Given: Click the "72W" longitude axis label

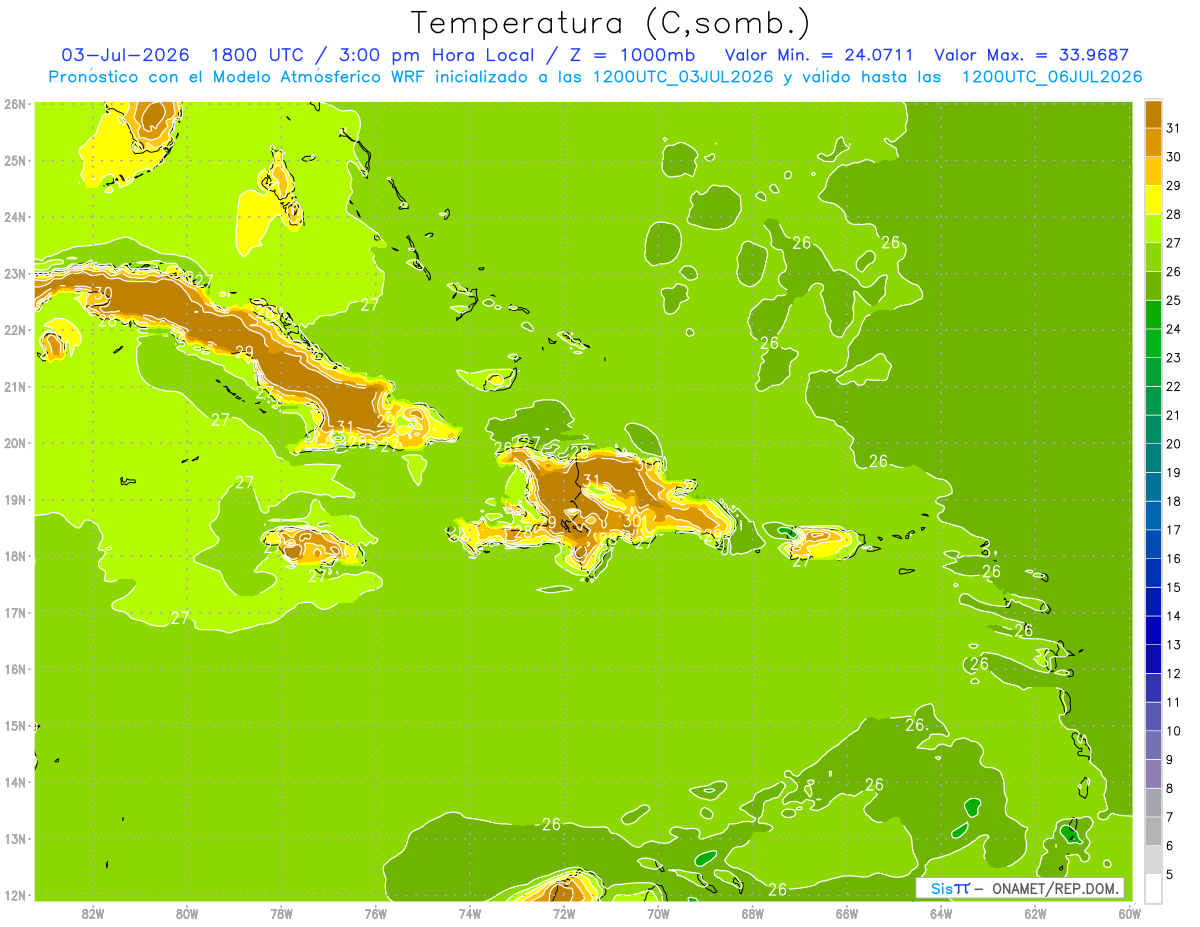Looking at the screenshot, I should coord(564,913).
